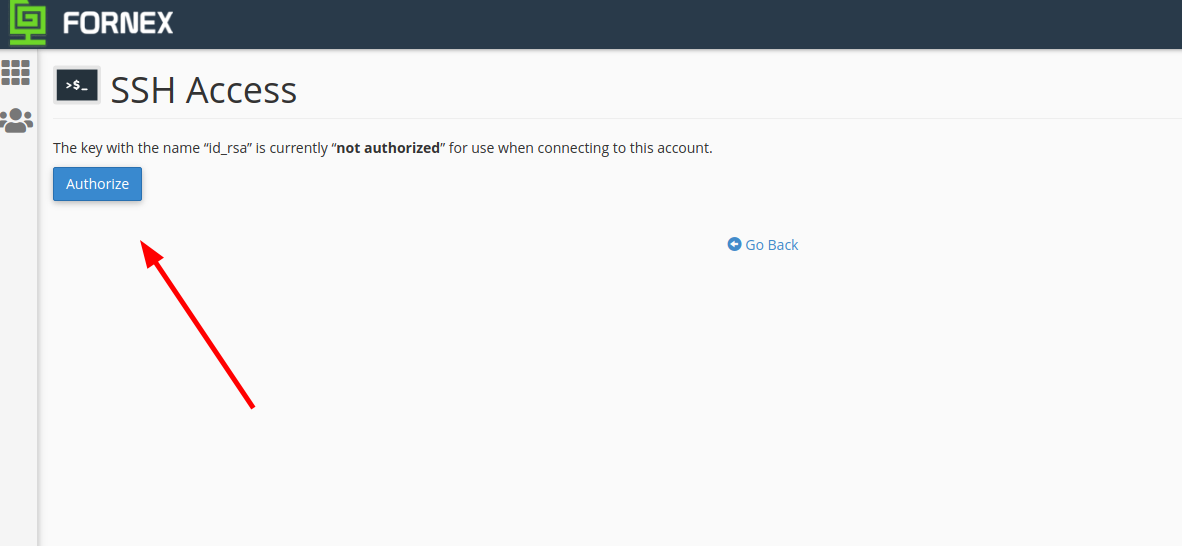The width and height of the screenshot is (1182, 546).
Task: Click the "id_rsa" key name in message
Action: (227, 148)
